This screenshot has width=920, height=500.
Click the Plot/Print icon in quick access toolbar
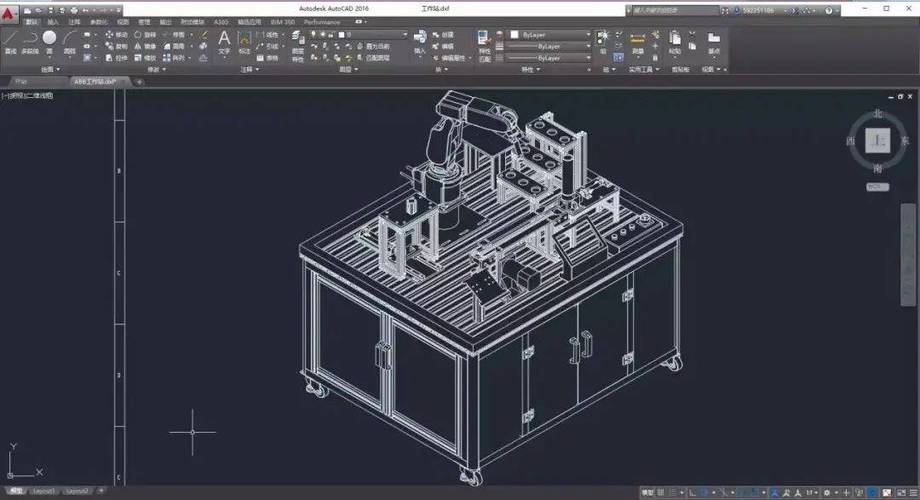(x=74, y=10)
